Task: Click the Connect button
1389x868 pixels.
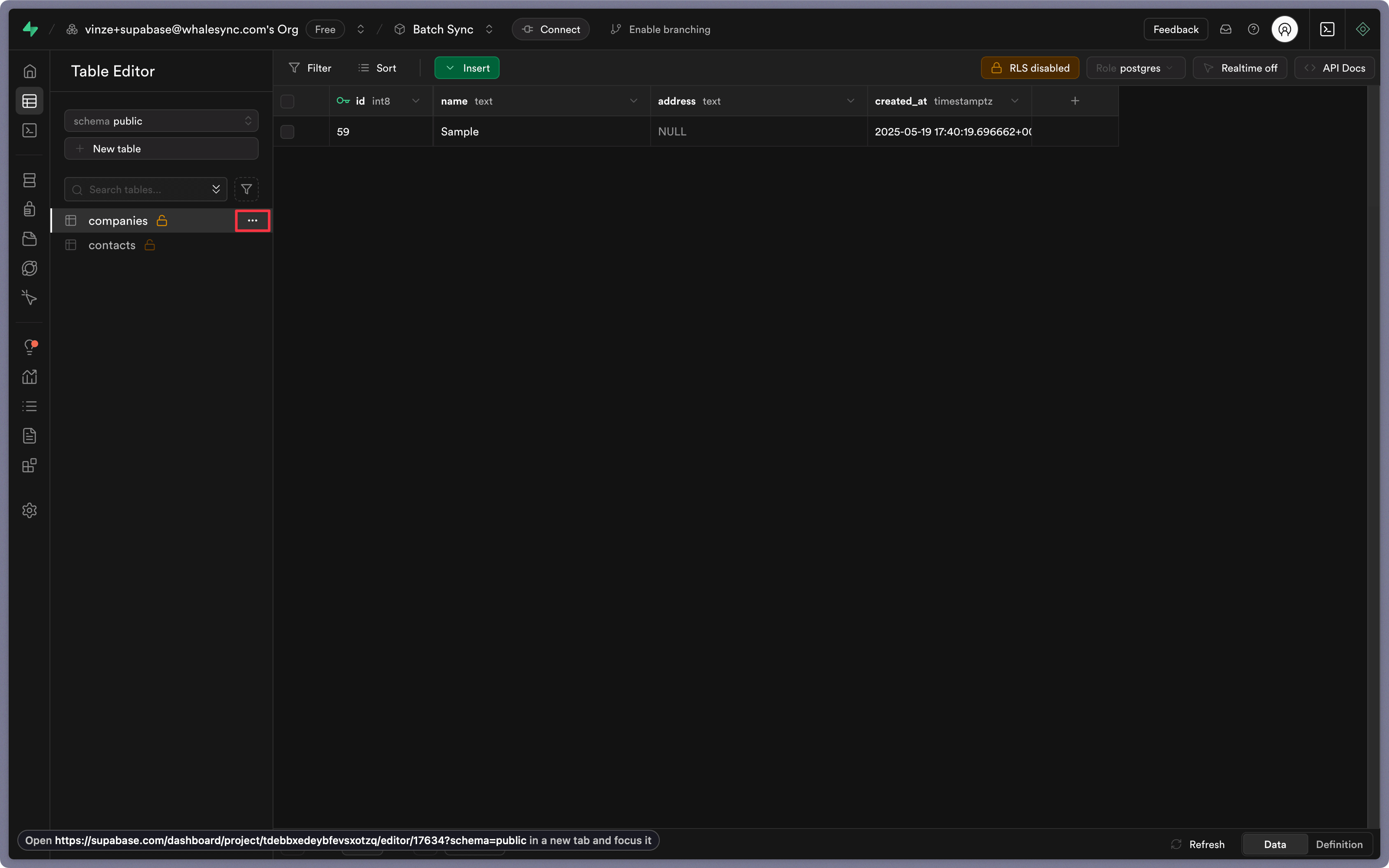Action: tap(550, 29)
